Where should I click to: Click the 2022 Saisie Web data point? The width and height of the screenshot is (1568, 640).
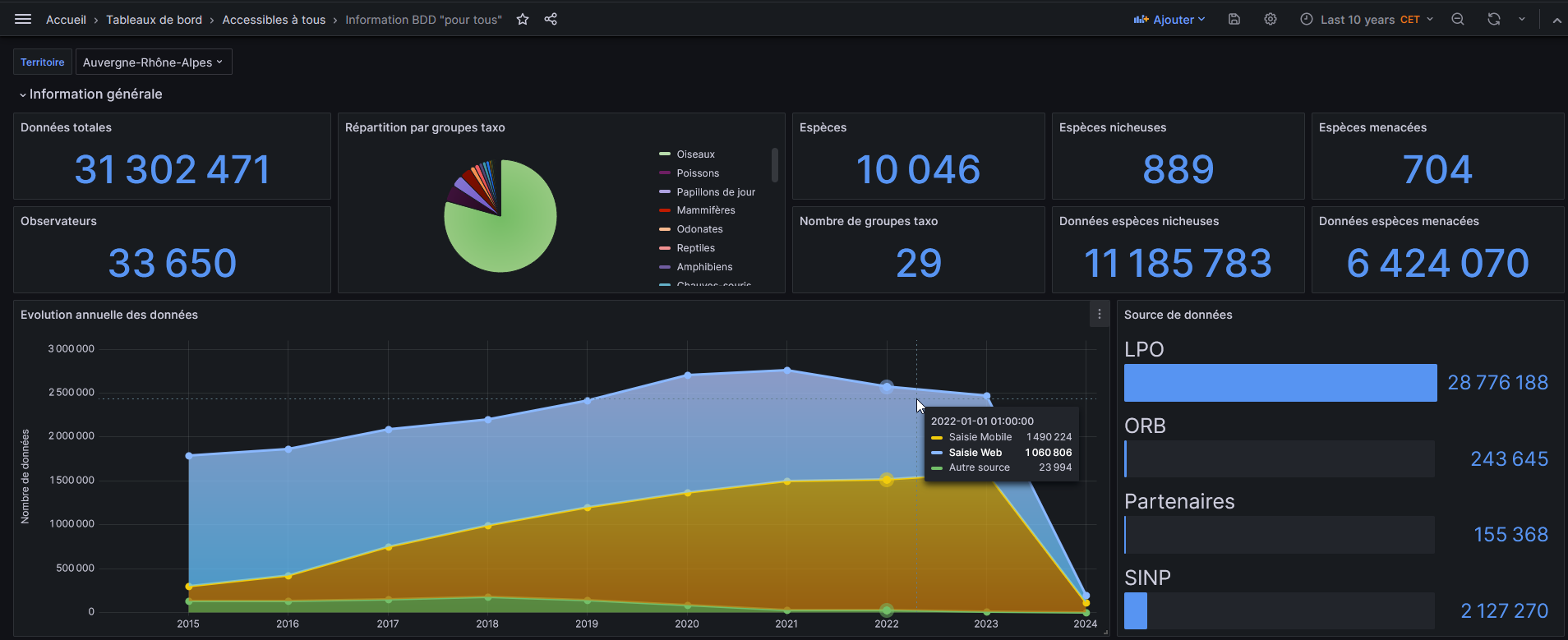pos(887,387)
